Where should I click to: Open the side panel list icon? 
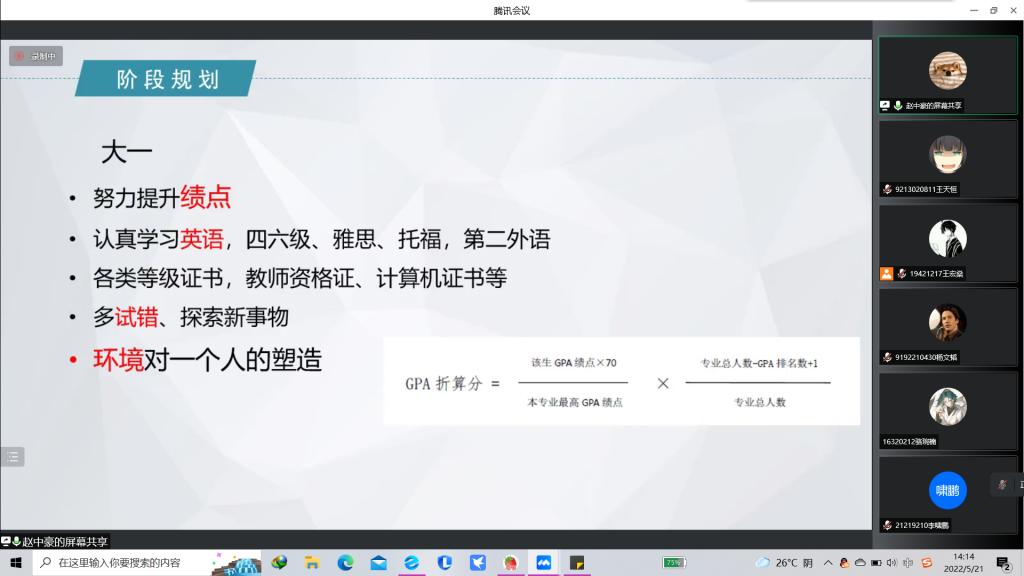click(13, 457)
